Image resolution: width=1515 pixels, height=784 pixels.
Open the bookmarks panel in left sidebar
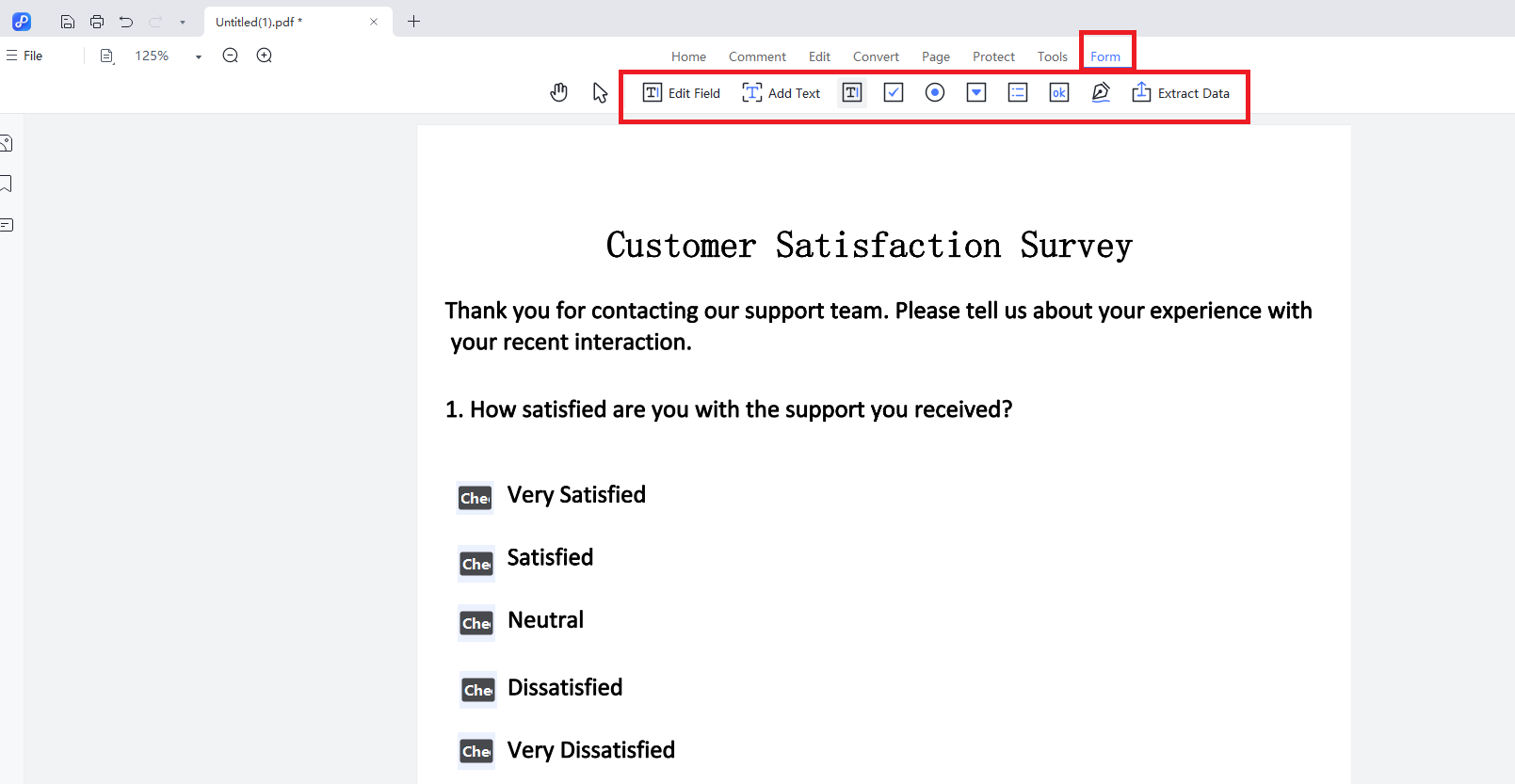[x=6, y=184]
